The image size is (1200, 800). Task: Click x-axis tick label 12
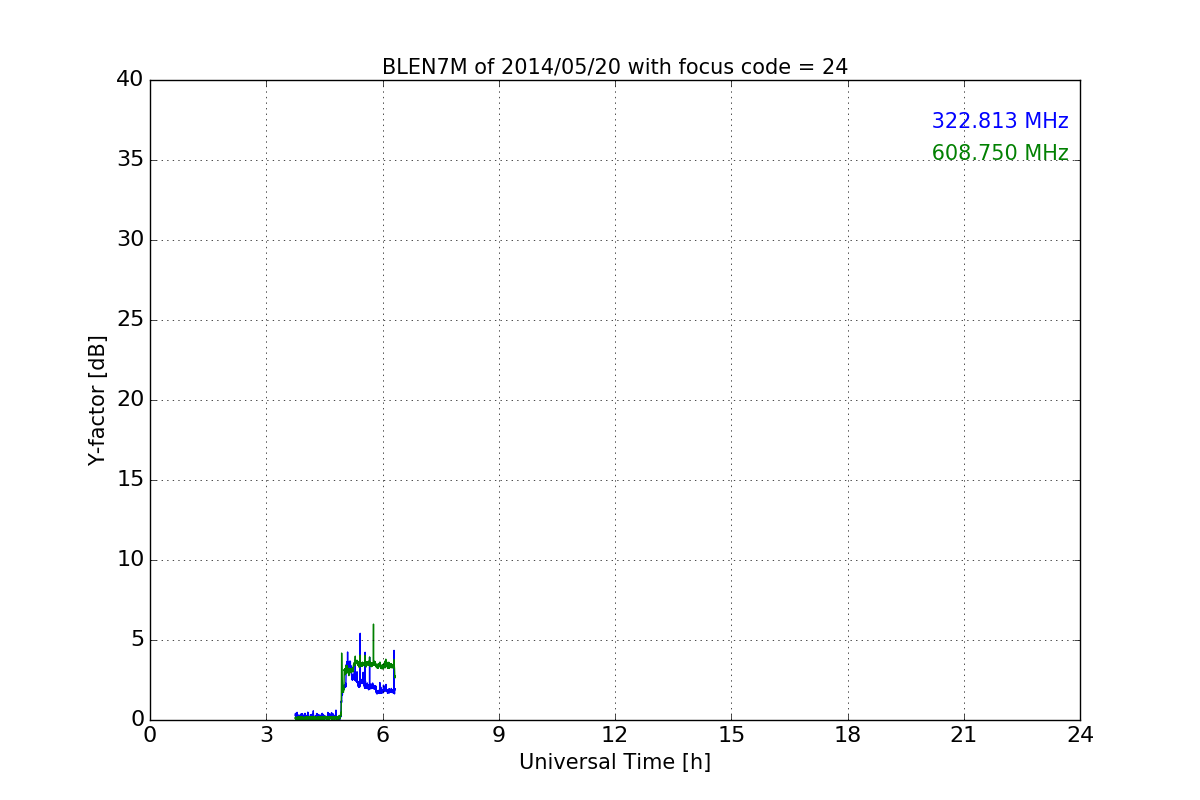[615, 735]
